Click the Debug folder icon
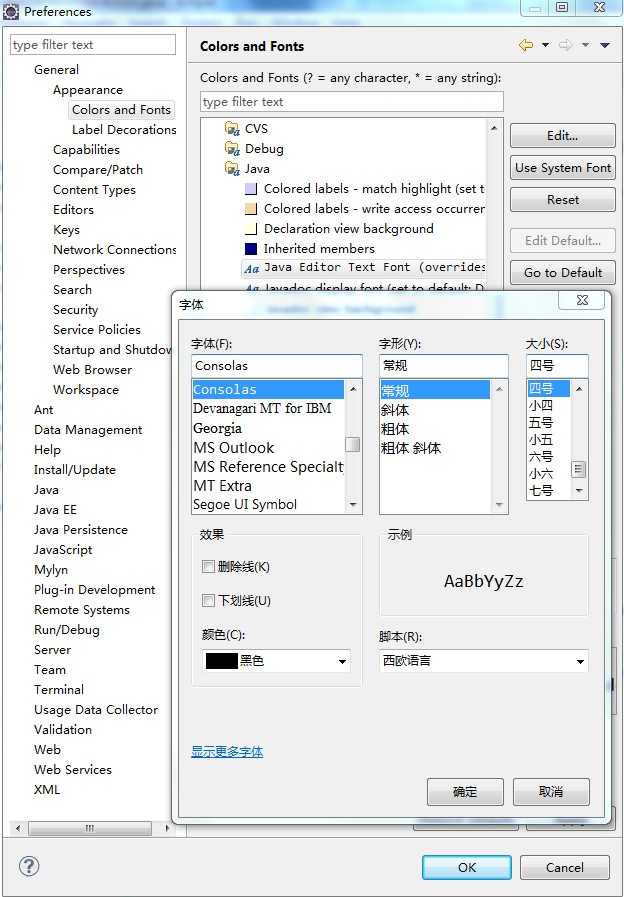The image size is (624, 897). point(232,149)
